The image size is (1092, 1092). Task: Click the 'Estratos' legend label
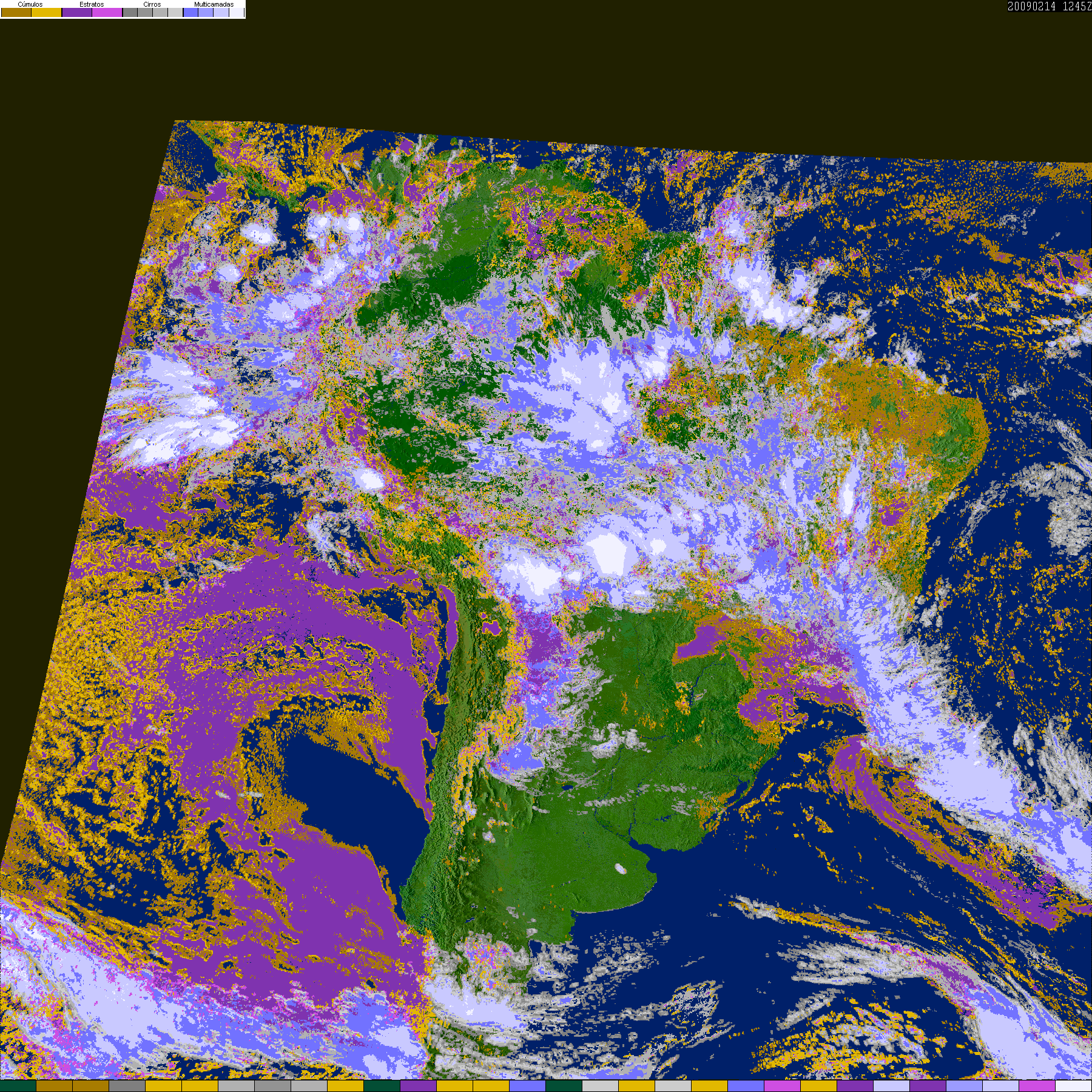[92, 4]
